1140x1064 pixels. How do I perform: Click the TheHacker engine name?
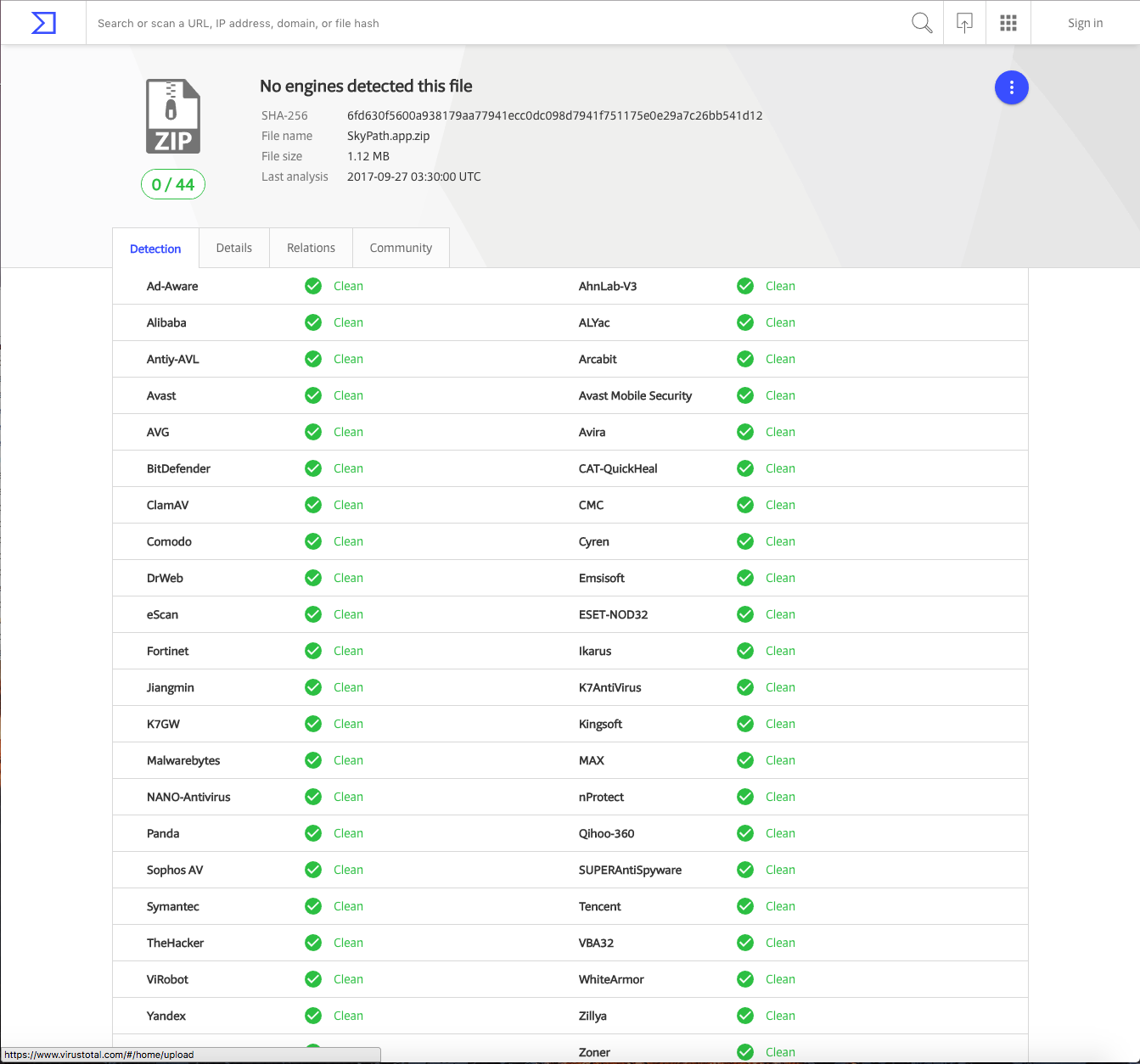pyautogui.click(x=175, y=943)
